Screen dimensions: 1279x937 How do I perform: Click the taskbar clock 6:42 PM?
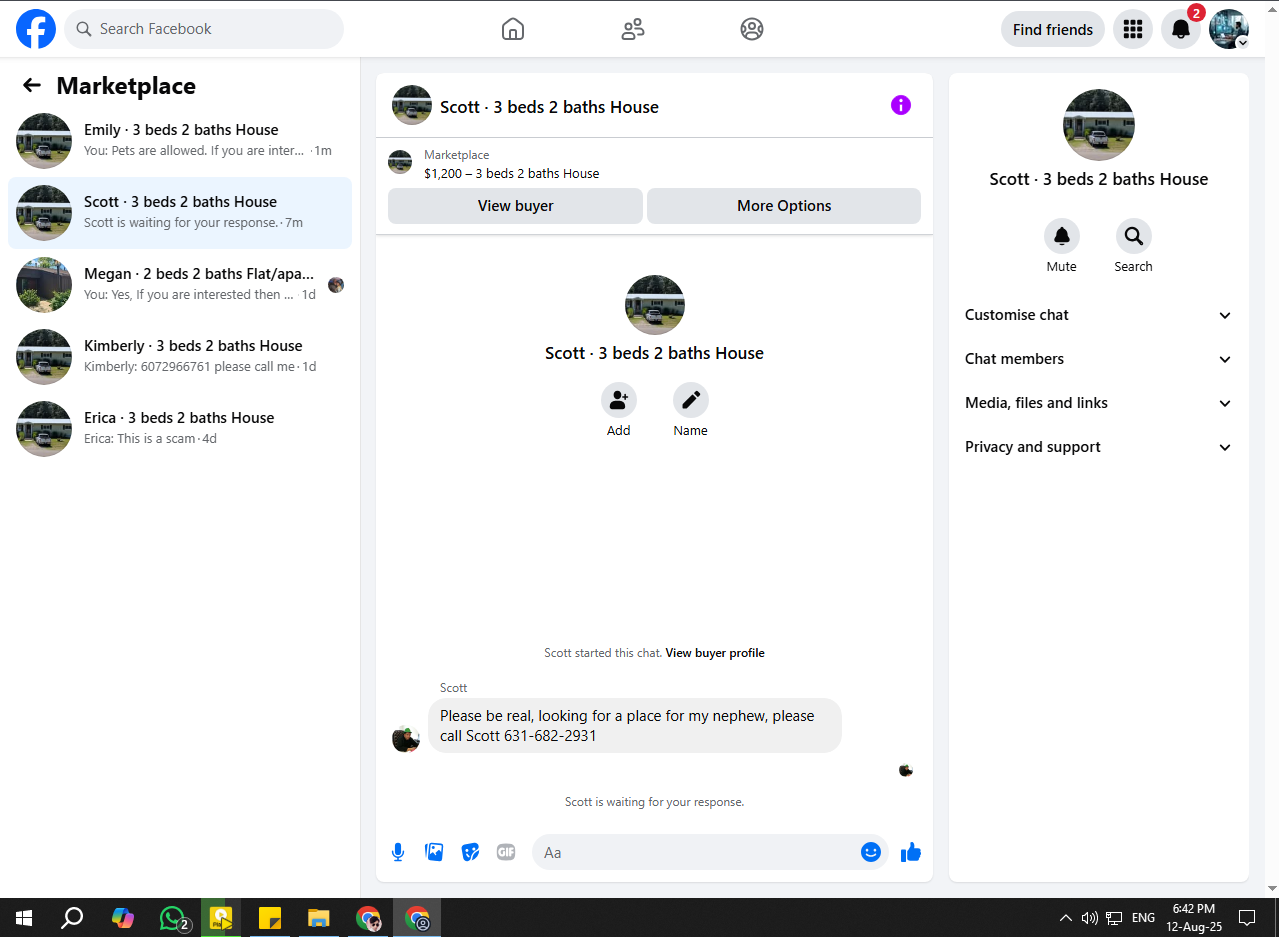(x=1194, y=918)
